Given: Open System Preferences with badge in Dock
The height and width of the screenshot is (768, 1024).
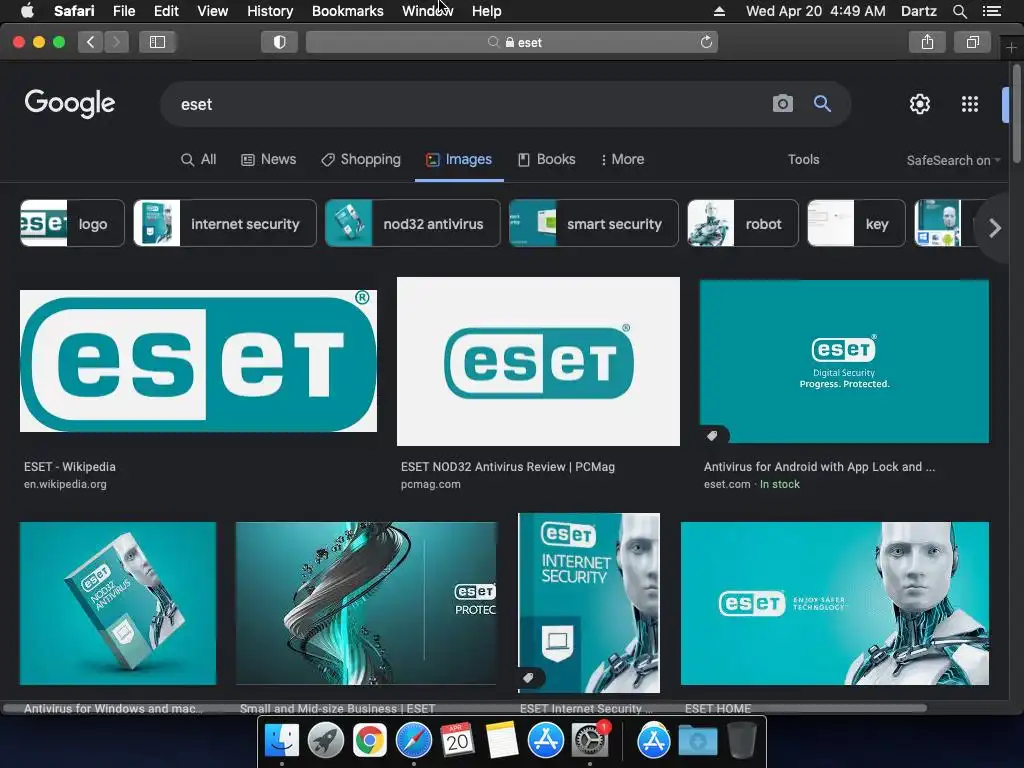Looking at the screenshot, I should [590, 741].
